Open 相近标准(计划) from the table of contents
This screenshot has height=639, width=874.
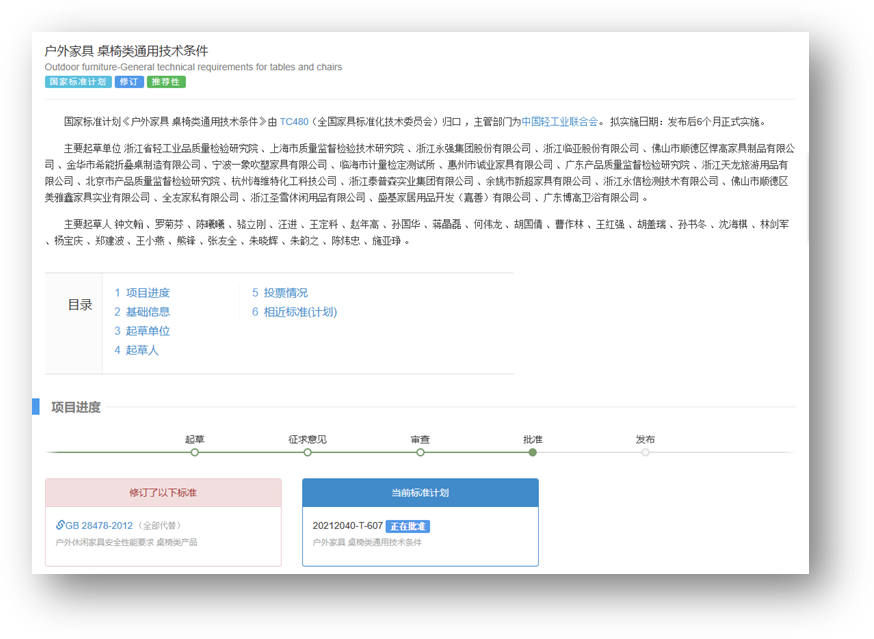[x=296, y=312]
